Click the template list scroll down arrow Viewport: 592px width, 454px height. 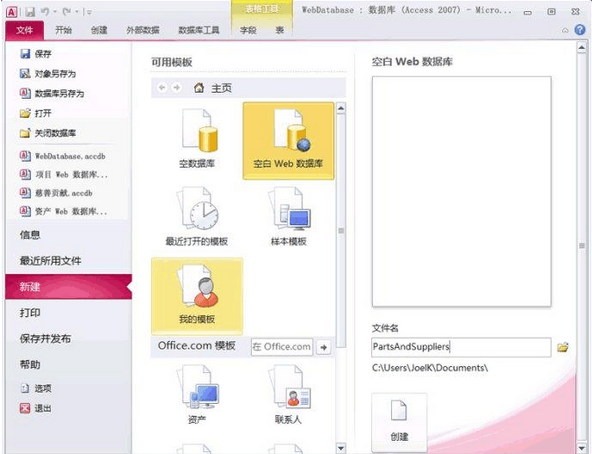pos(341,448)
